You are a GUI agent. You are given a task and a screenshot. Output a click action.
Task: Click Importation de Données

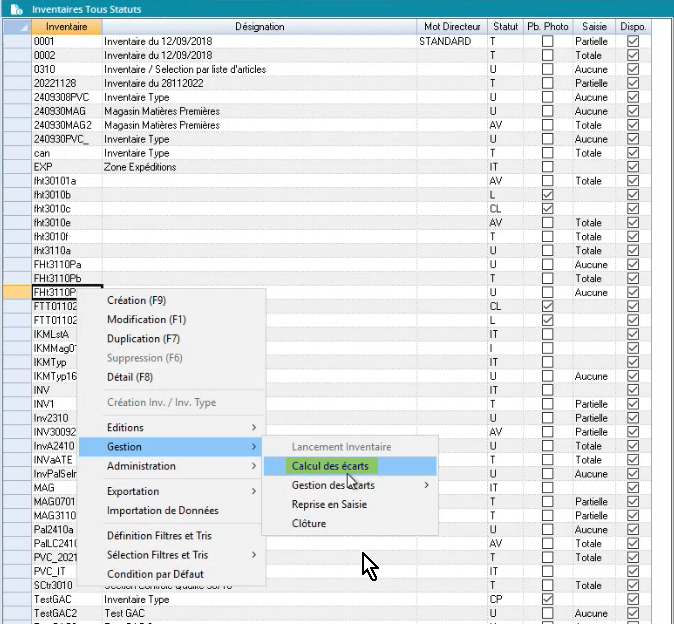[162, 510]
